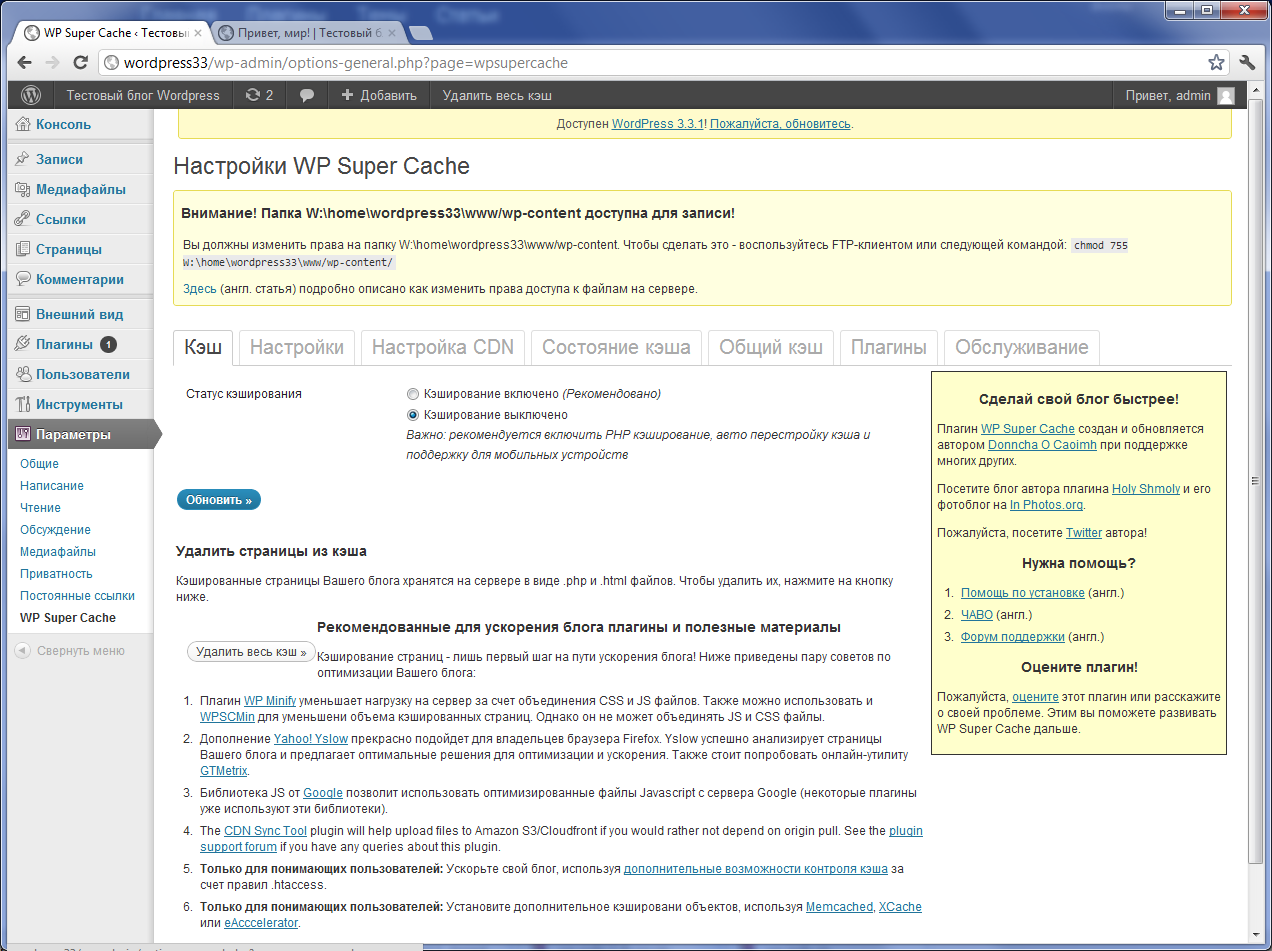Reload the page with the refresh icon
This screenshot has width=1272, height=951.
tap(82, 62)
